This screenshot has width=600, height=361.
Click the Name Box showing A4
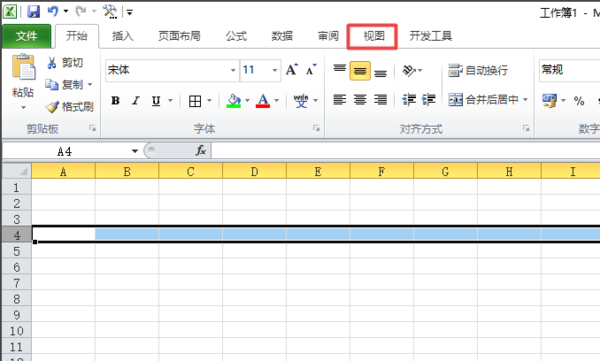point(65,152)
